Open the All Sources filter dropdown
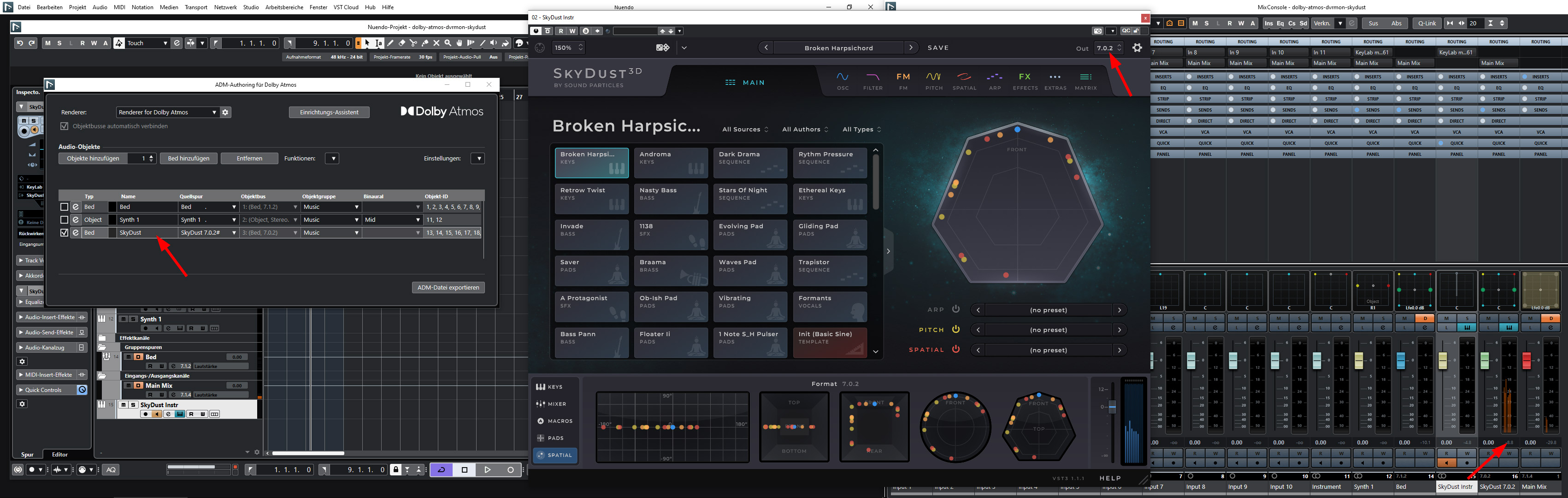The width and height of the screenshot is (1568, 498). pyautogui.click(x=745, y=129)
